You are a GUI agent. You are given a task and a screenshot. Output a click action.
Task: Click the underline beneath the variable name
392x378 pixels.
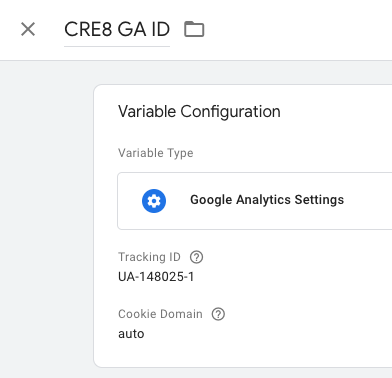tap(117, 46)
